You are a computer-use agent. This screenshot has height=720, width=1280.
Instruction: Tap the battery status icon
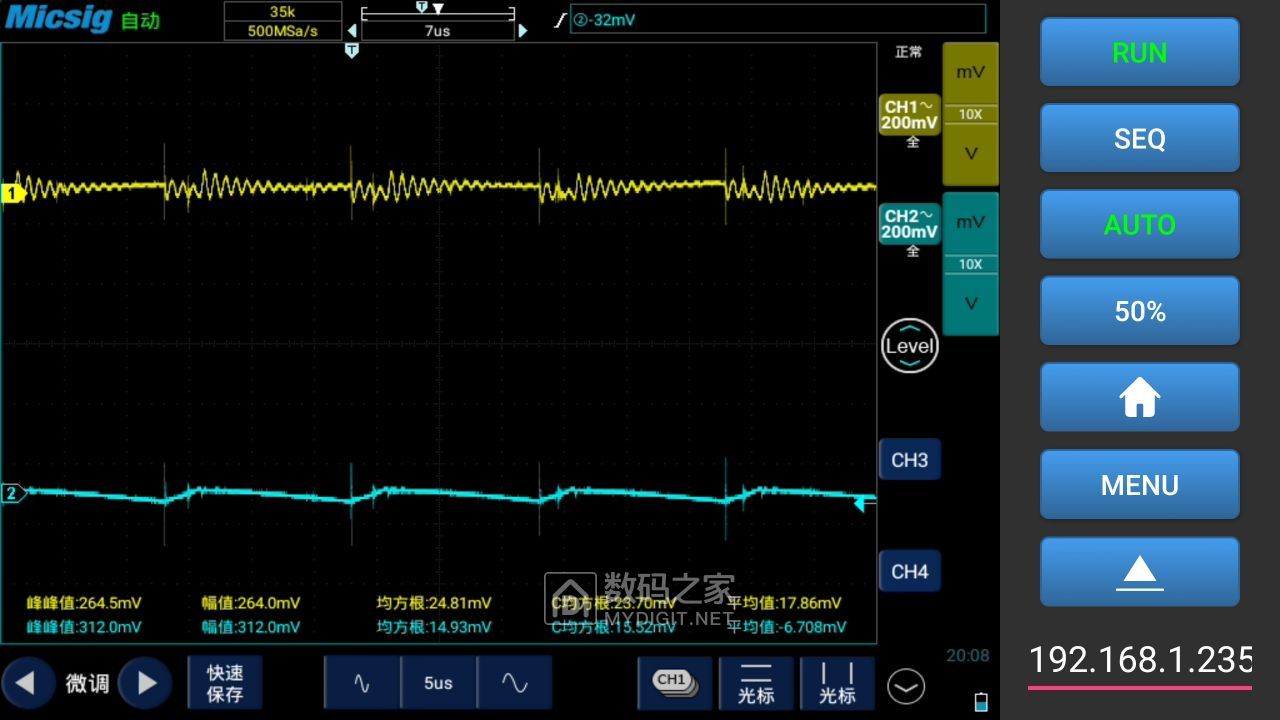(x=981, y=701)
